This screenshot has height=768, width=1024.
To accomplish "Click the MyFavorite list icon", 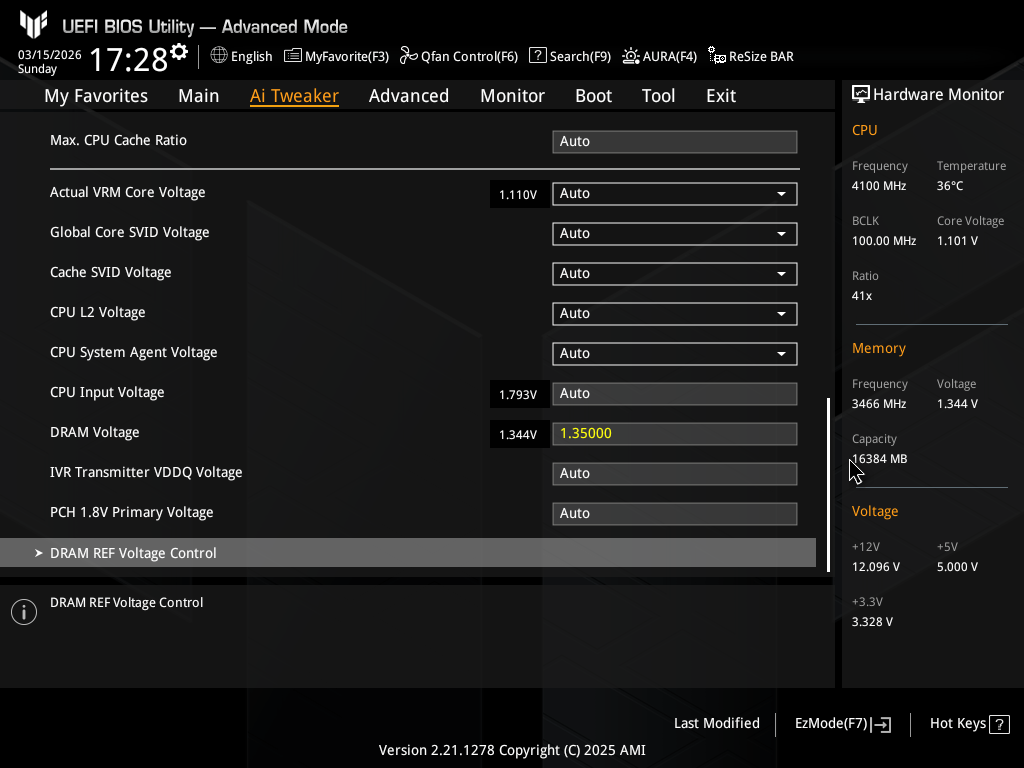I will click(x=293, y=56).
